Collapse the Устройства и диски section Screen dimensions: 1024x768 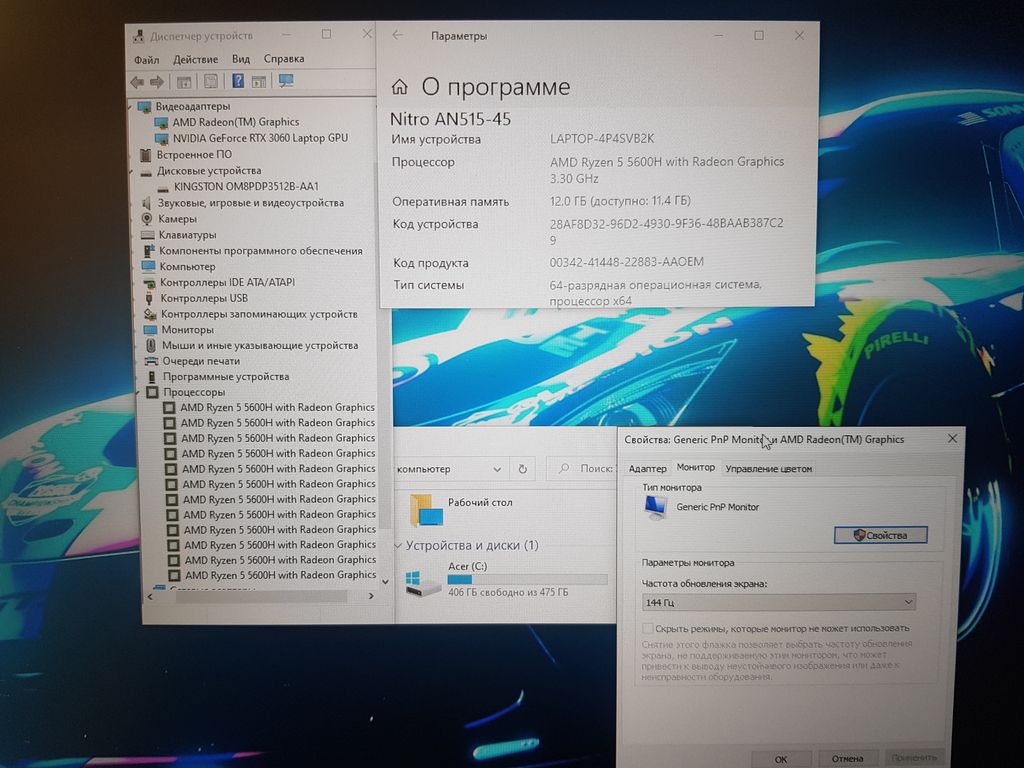pyautogui.click(x=400, y=546)
